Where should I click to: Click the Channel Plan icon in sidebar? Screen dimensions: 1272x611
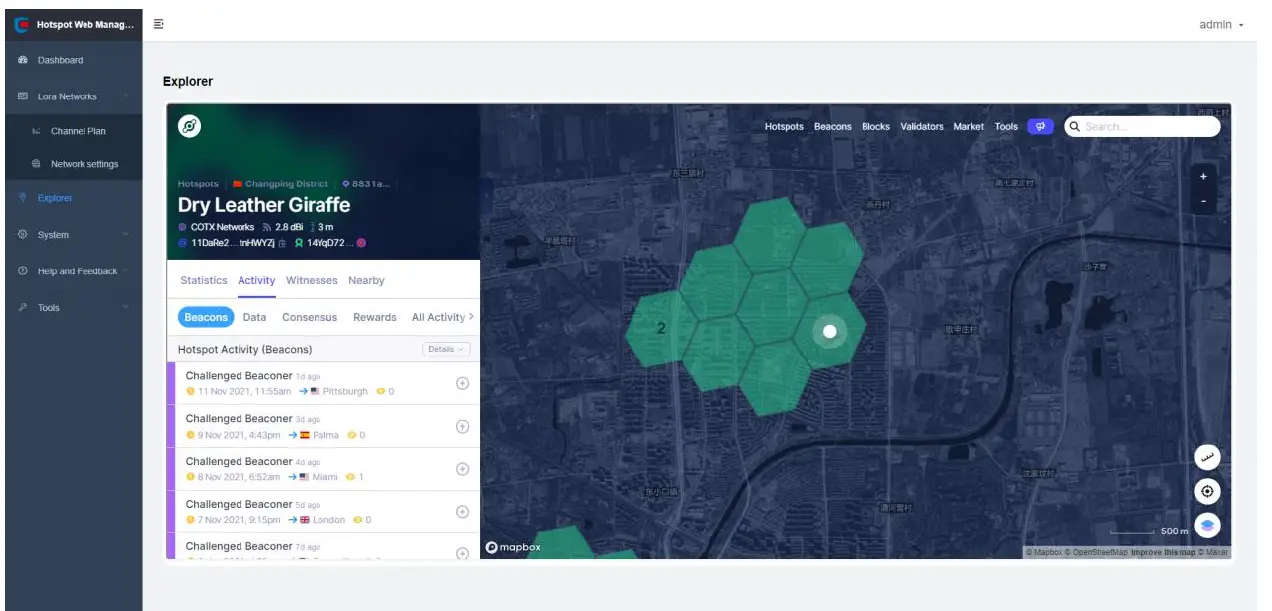tap(37, 131)
